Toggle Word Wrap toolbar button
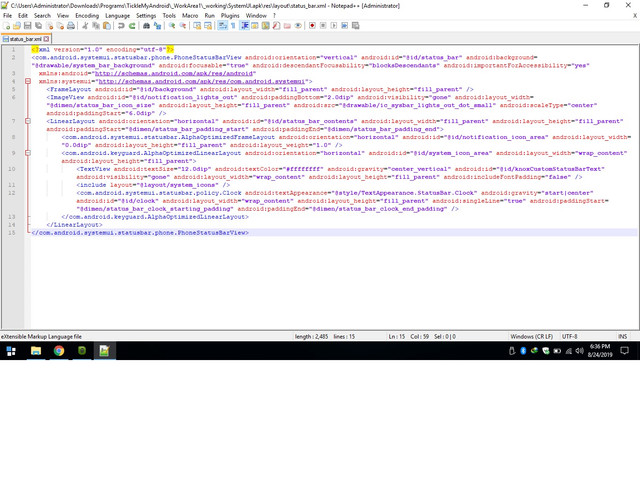 [x=222, y=26]
